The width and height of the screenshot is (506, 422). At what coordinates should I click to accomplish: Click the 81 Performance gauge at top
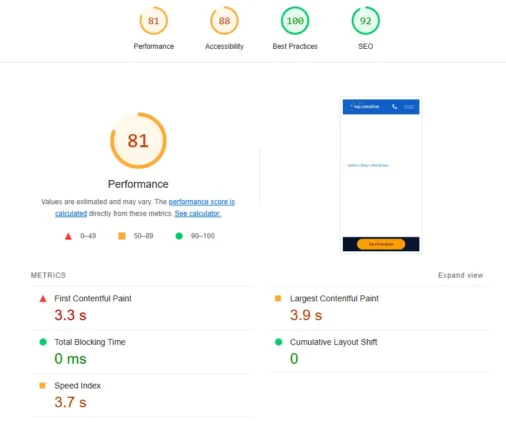153,21
